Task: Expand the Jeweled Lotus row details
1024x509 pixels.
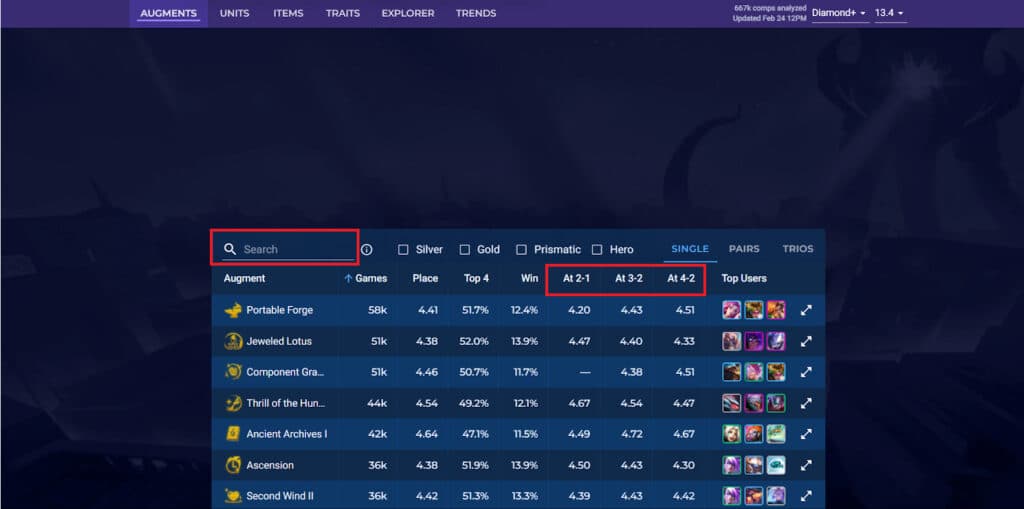Action: pos(806,341)
